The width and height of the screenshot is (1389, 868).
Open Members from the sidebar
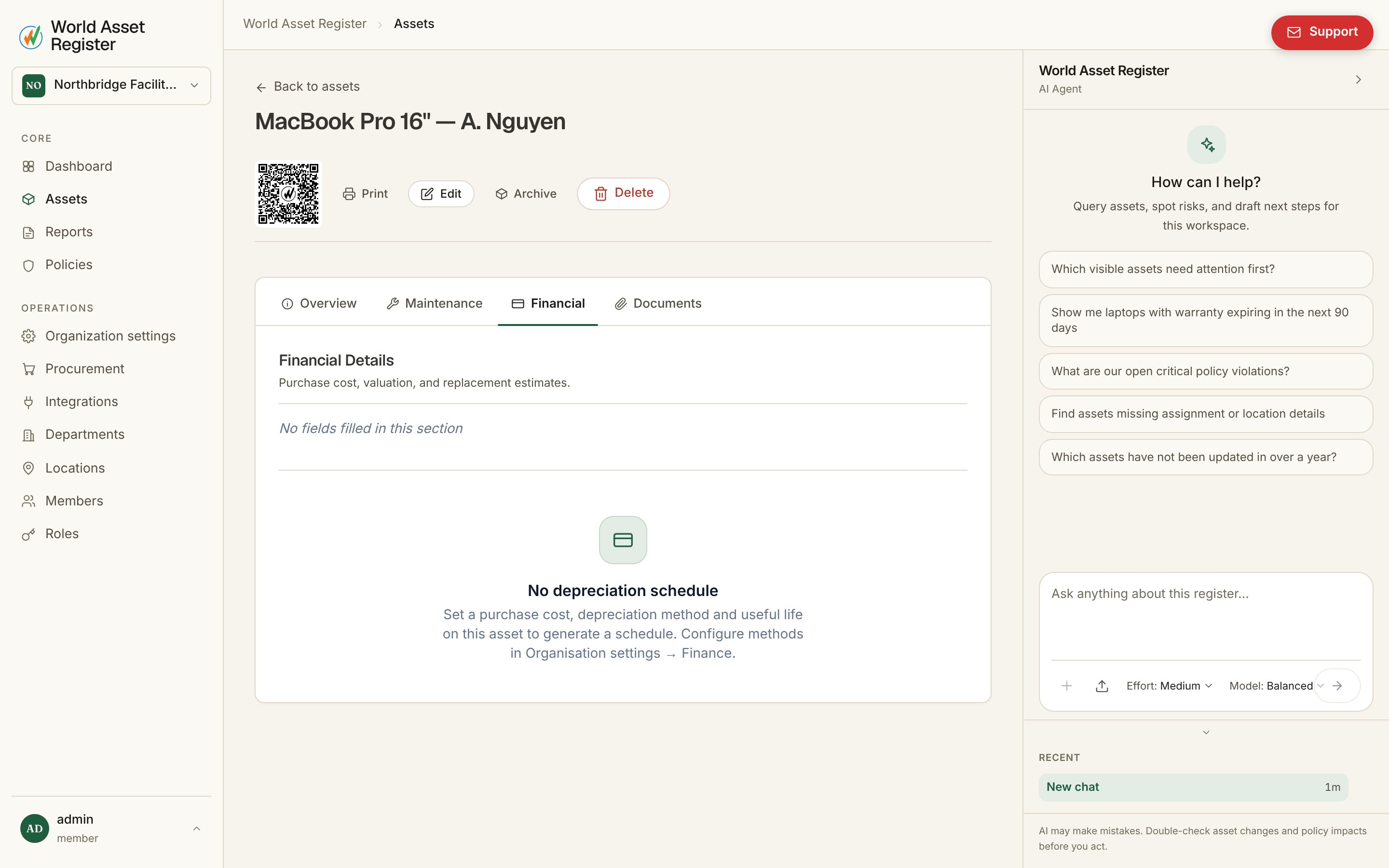click(111, 501)
